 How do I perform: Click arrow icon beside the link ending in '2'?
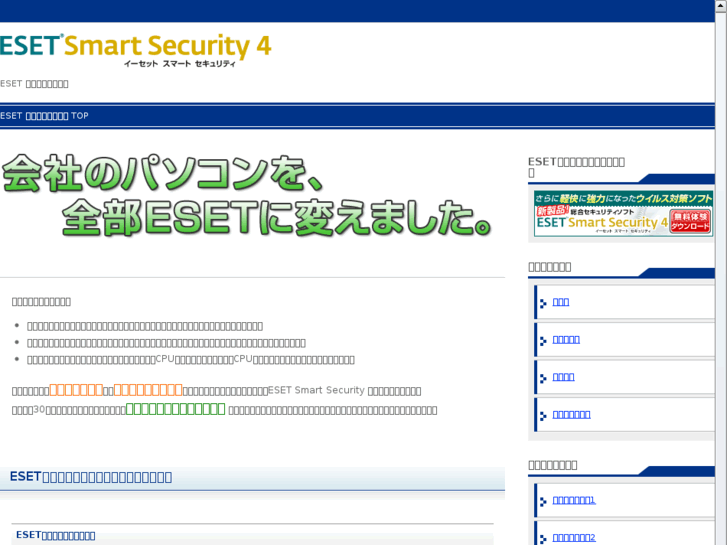[x=543, y=539]
